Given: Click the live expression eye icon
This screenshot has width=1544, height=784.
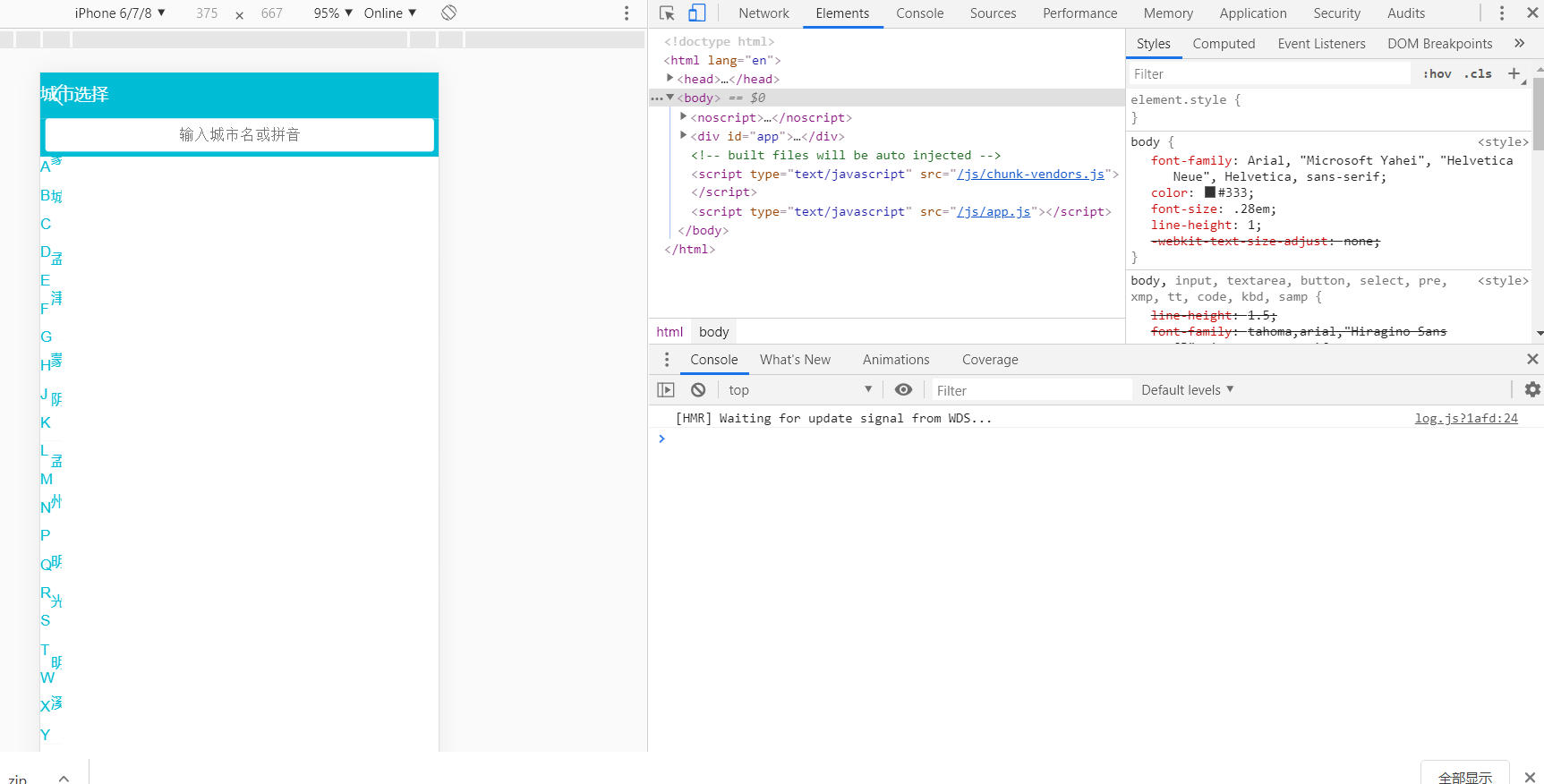Looking at the screenshot, I should pos(904,389).
